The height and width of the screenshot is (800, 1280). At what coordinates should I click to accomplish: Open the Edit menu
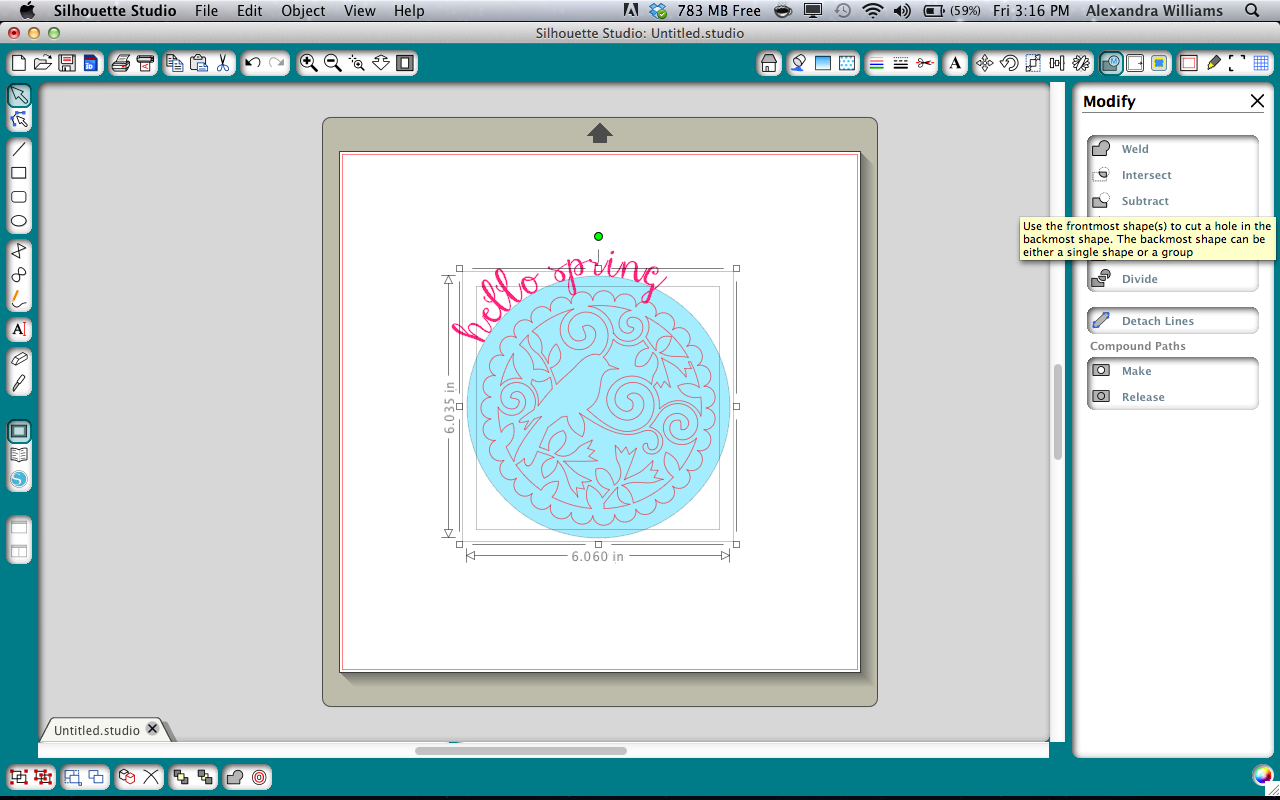(x=250, y=11)
